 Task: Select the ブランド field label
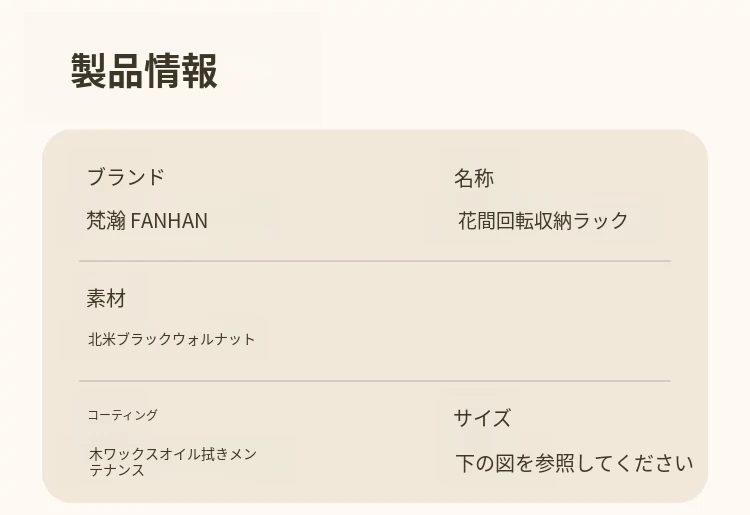tap(125, 178)
